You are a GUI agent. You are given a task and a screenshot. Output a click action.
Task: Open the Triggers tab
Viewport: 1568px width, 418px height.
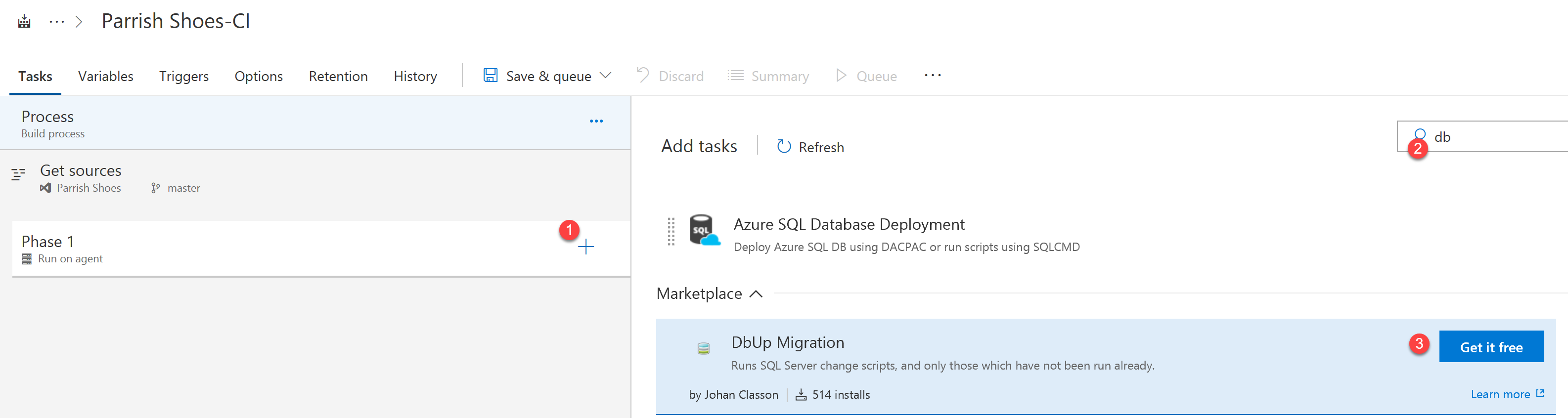pos(184,76)
